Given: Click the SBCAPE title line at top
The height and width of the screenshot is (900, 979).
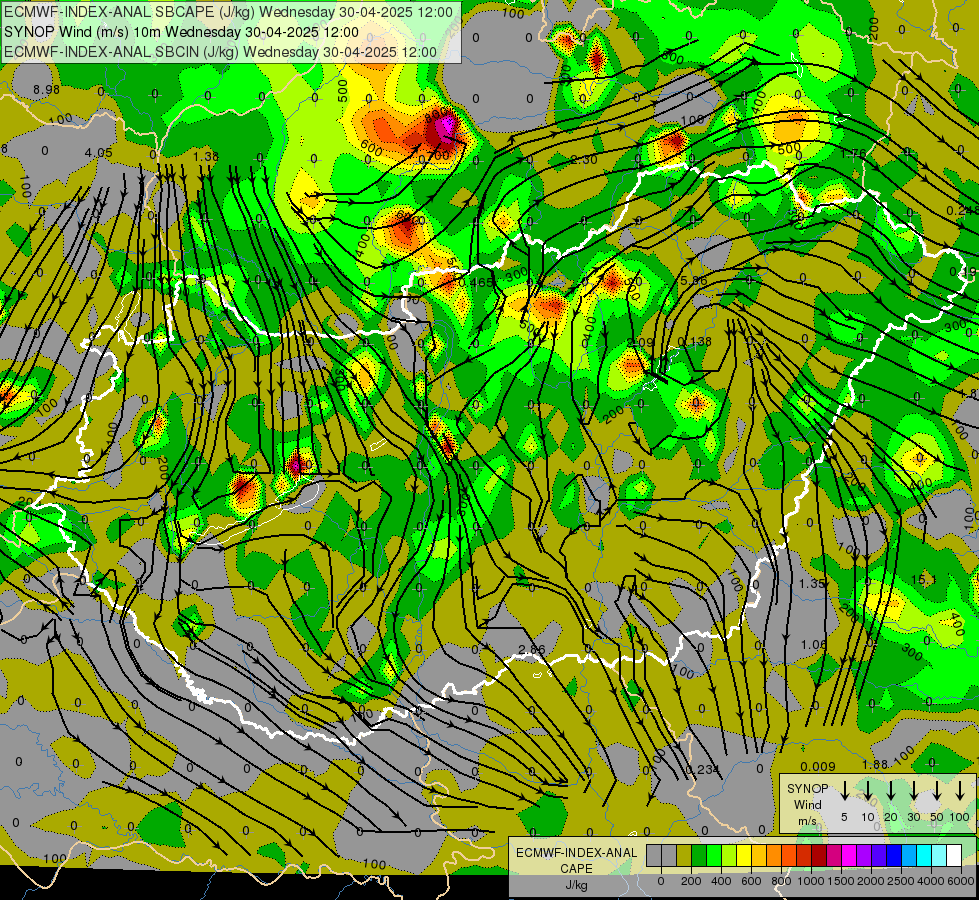Looking at the screenshot, I should [x=228, y=12].
